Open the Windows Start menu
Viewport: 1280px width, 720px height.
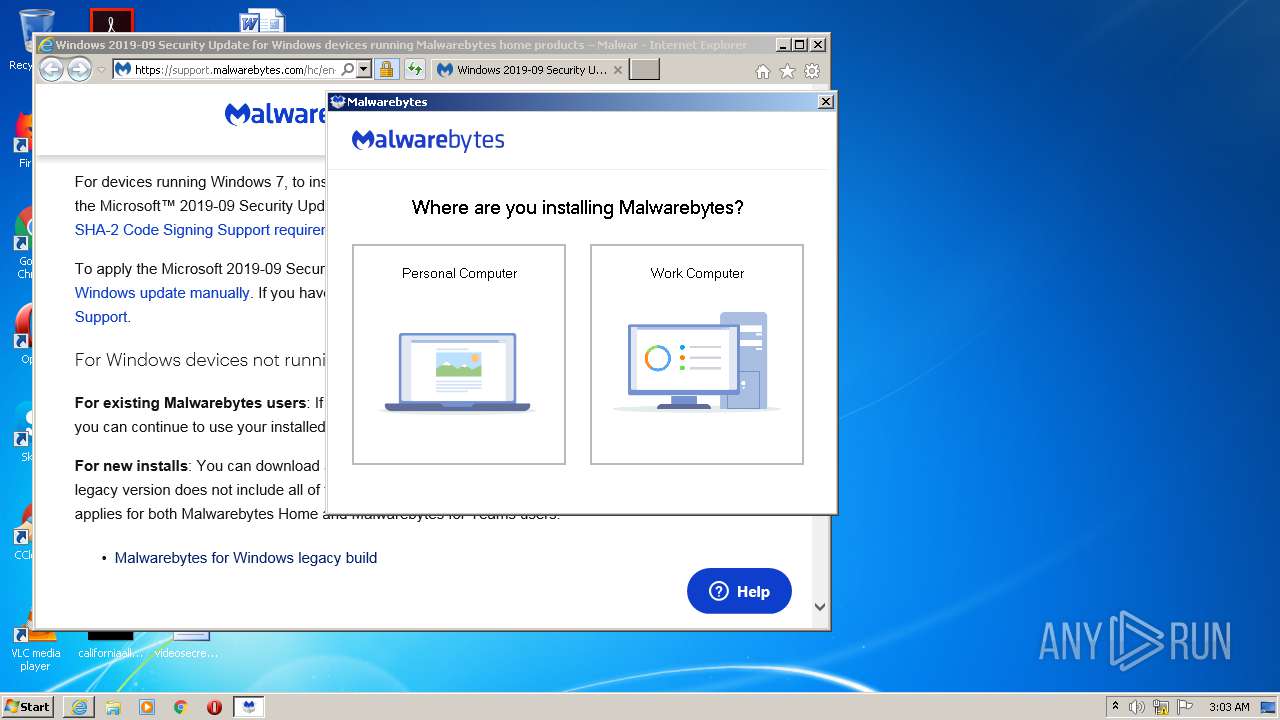[x=28, y=707]
